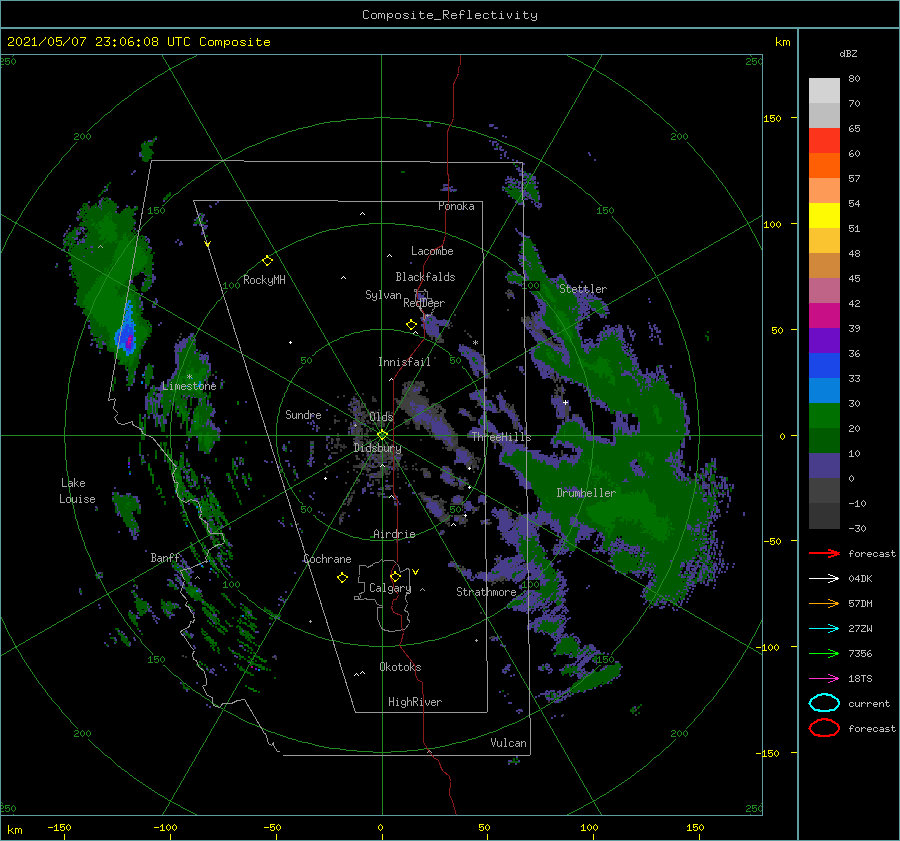This screenshot has height=841, width=900.
Task: Click the Drumheller town label
Action: pos(586,493)
